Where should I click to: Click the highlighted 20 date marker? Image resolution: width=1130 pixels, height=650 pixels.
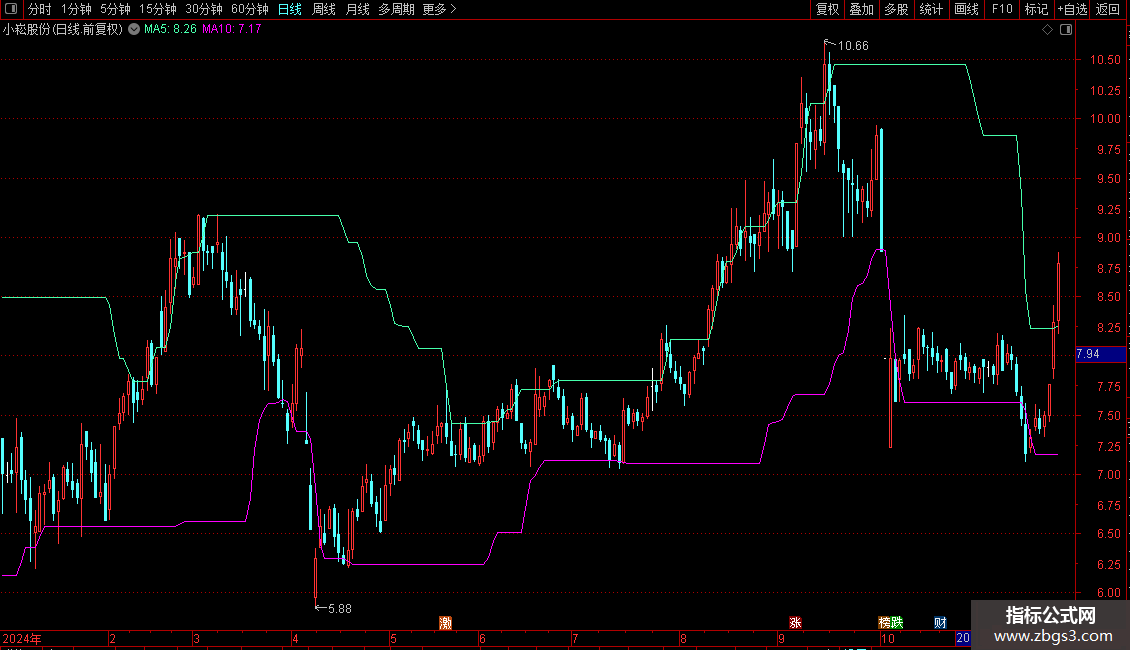[x=963, y=638]
